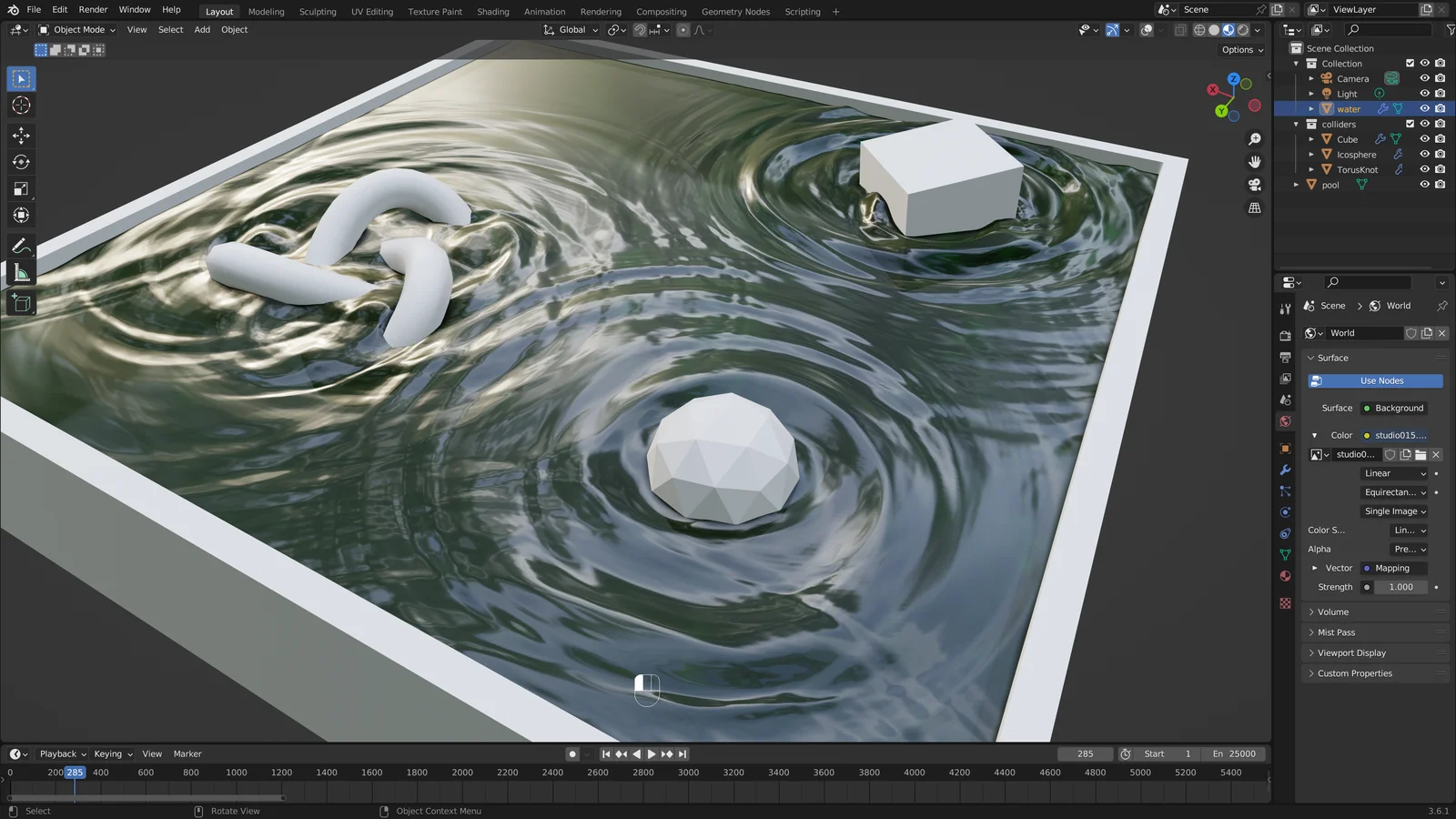Switch to orthographic grid view icon
1456x819 pixels.
tap(1254, 208)
